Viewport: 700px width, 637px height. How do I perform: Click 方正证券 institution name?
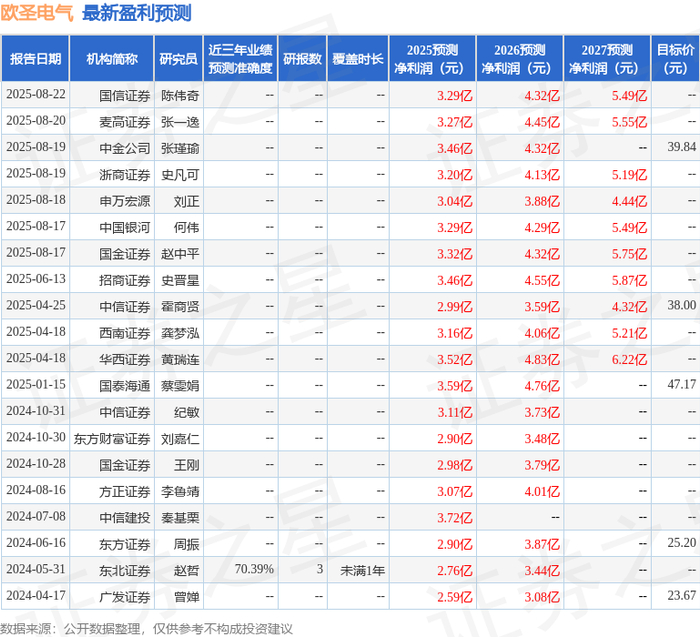click(x=125, y=491)
